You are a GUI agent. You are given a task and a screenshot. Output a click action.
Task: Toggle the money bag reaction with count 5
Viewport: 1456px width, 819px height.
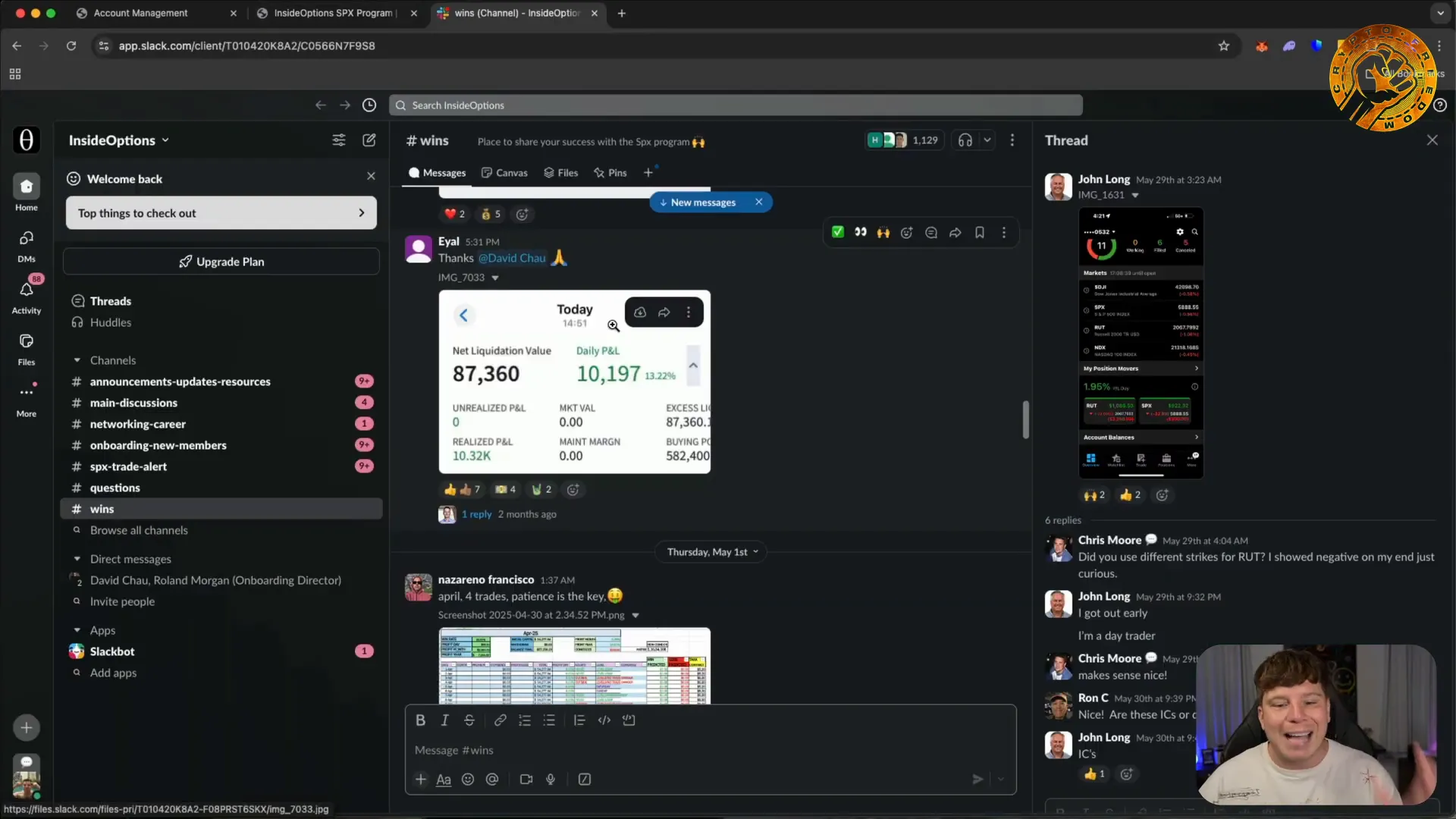pyautogui.click(x=491, y=215)
